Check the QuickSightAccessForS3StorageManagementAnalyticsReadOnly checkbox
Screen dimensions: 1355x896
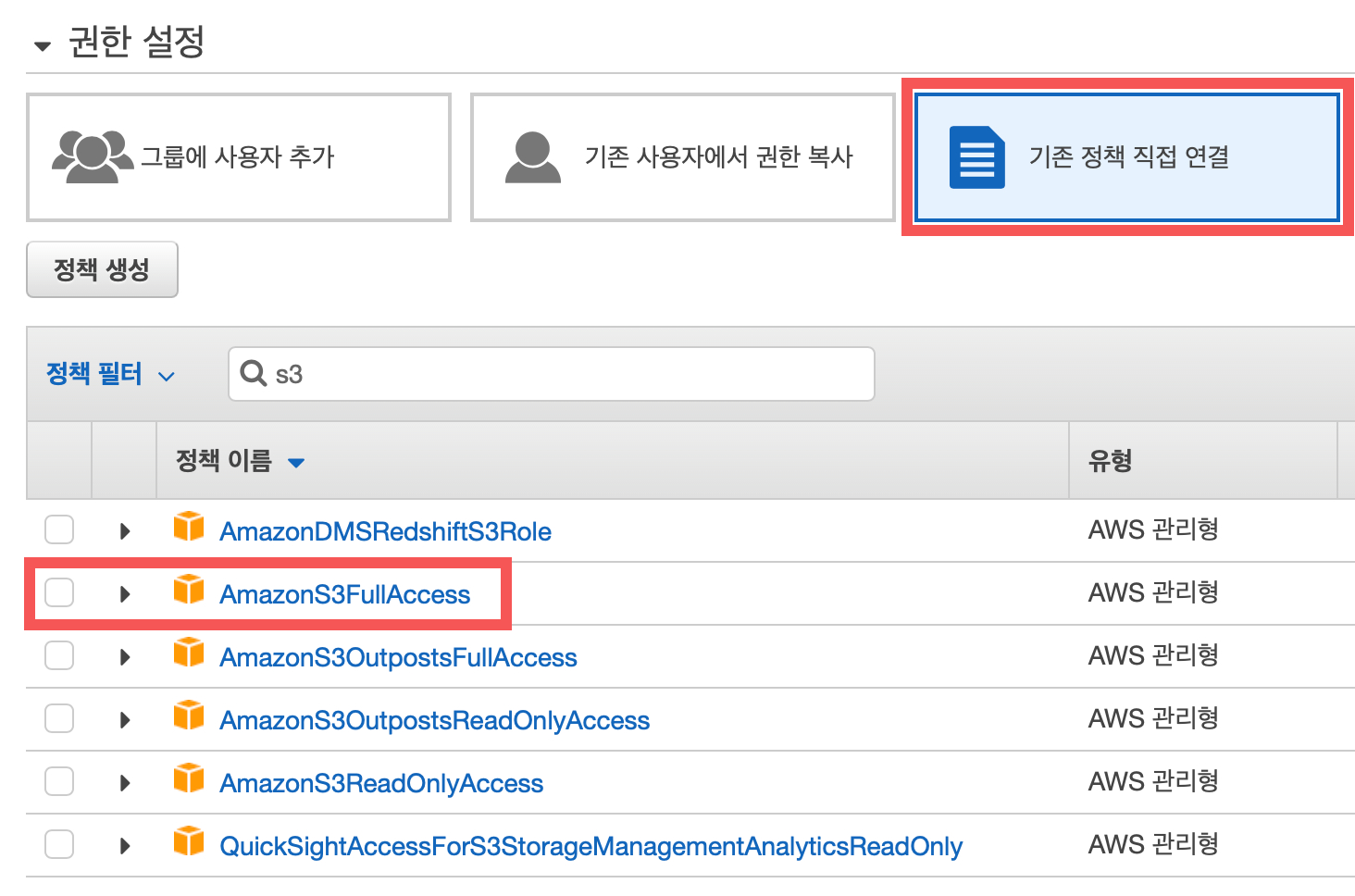coord(59,844)
